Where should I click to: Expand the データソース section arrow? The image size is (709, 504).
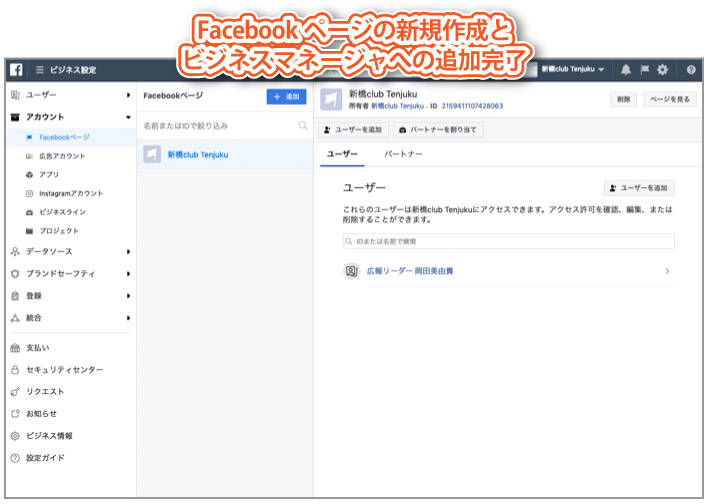click(128, 252)
